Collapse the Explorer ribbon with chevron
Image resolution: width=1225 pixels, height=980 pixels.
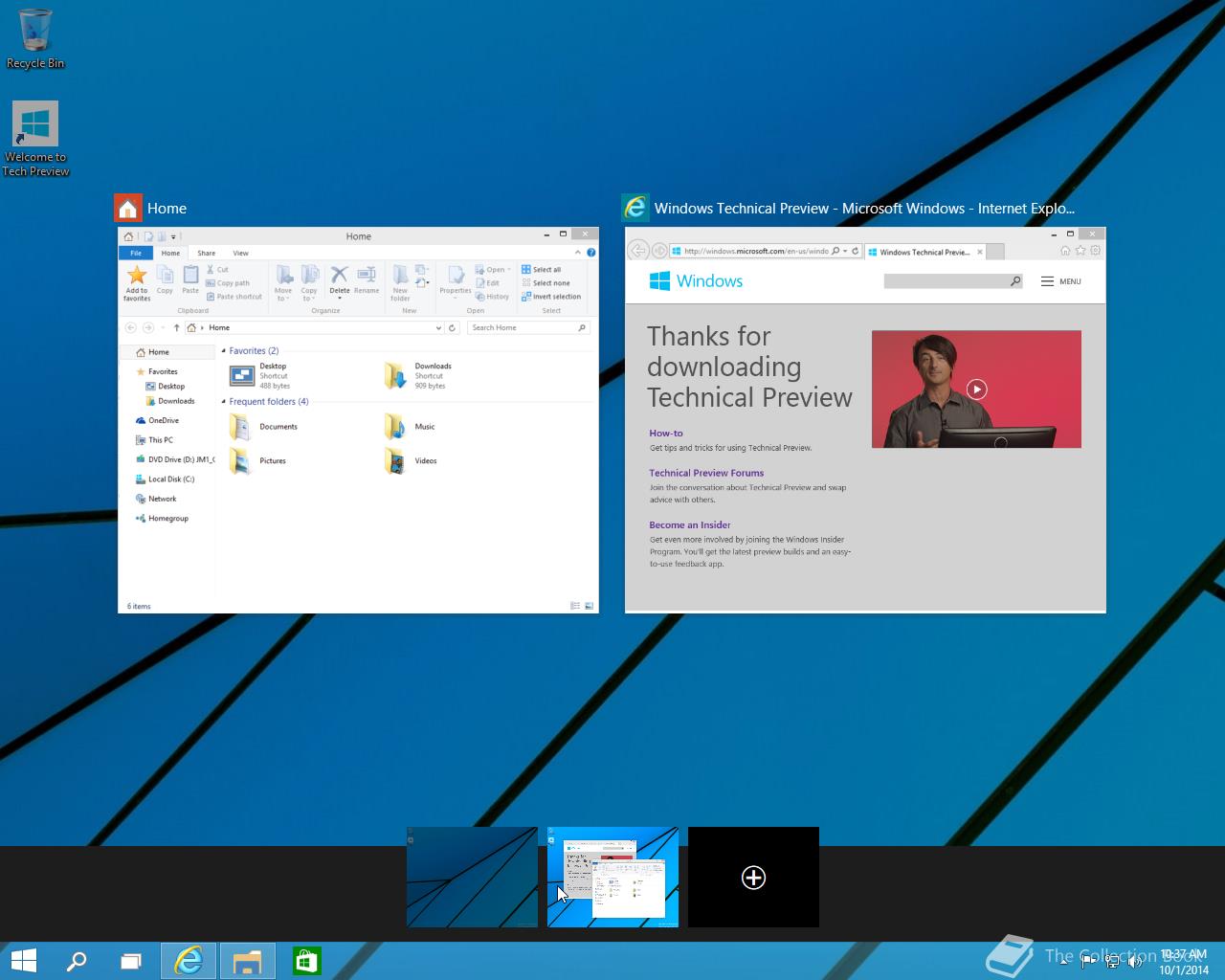click(x=578, y=253)
